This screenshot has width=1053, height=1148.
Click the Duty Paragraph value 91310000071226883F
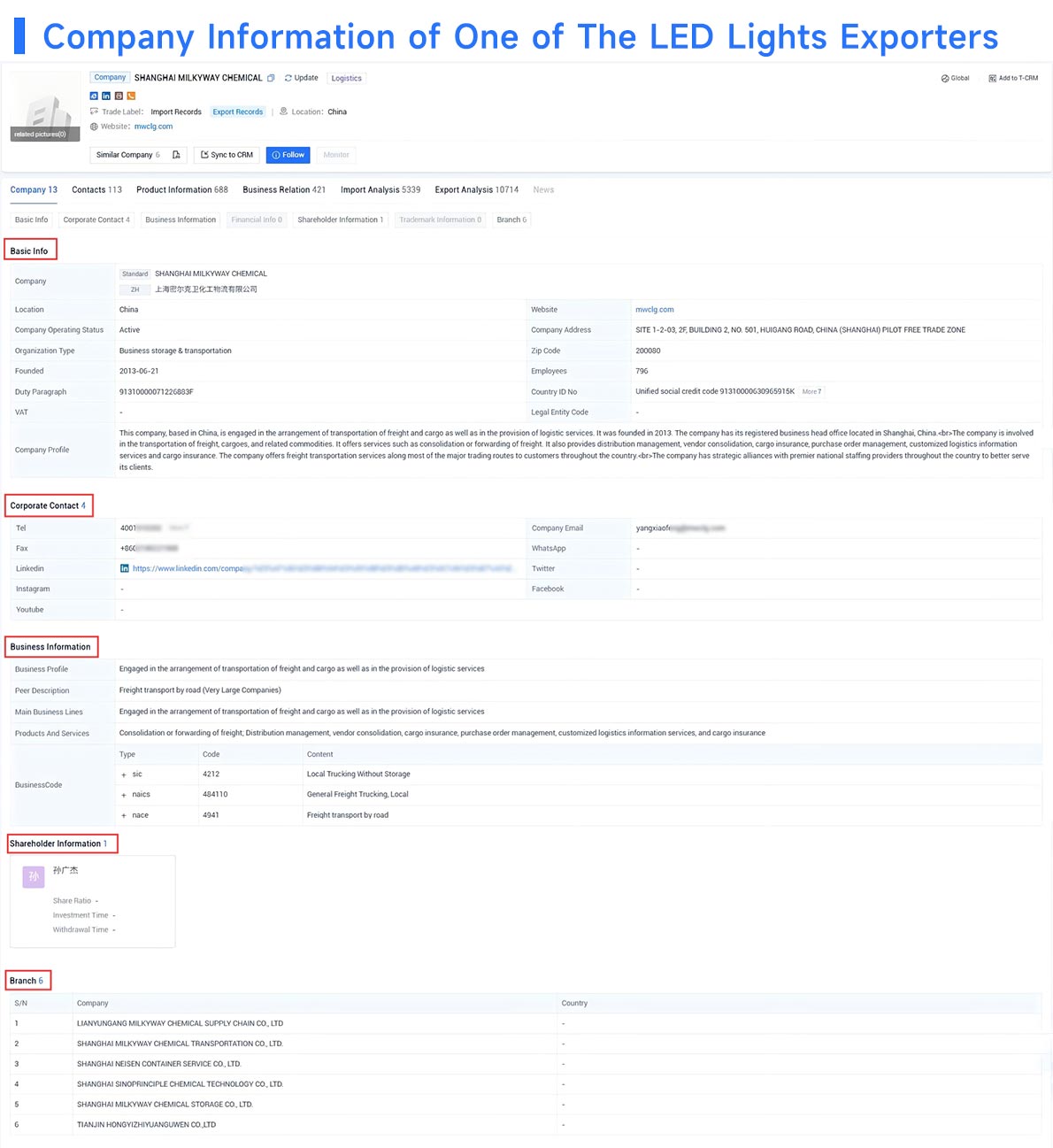click(157, 392)
